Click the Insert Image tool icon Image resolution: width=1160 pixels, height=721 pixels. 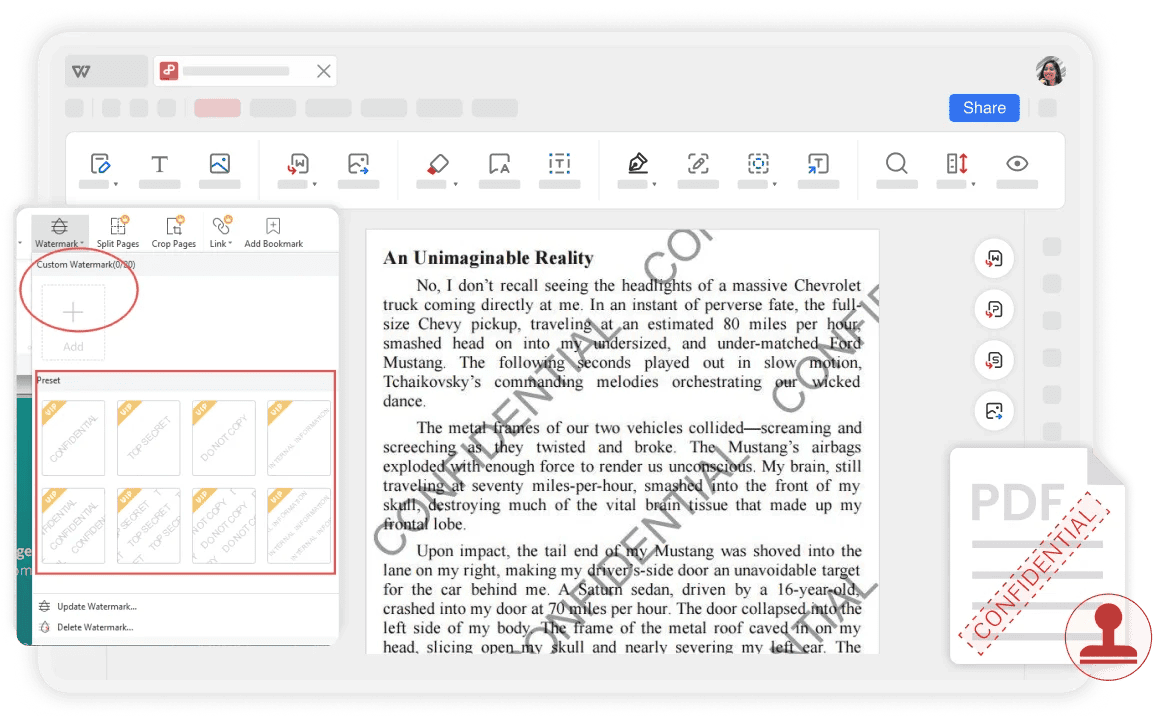coord(220,163)
